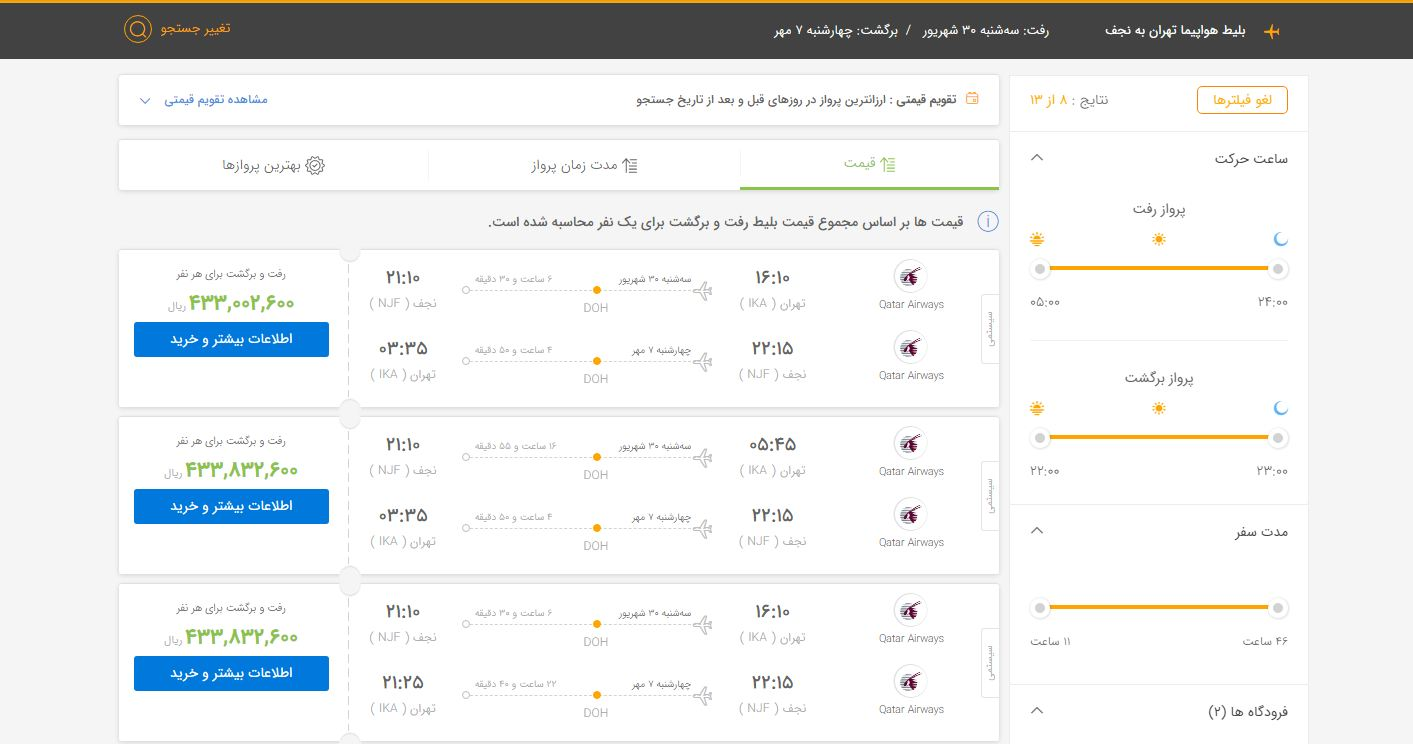Click the price calendar icon
Viewport: 1413px width, 744px height.
(x=972, y=99)
